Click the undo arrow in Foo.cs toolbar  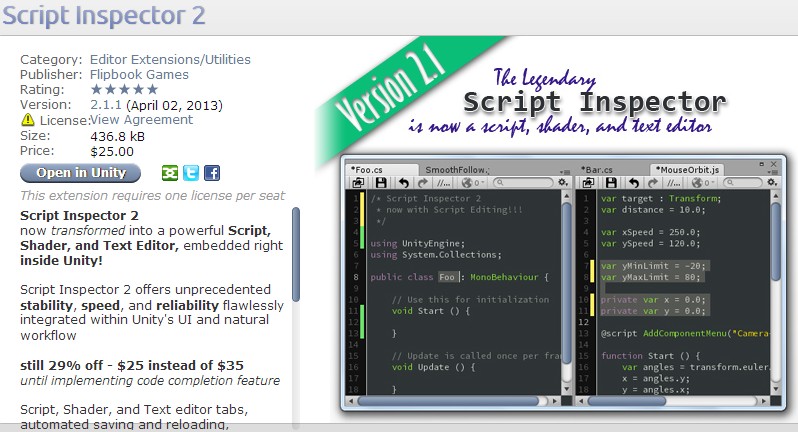404,182
